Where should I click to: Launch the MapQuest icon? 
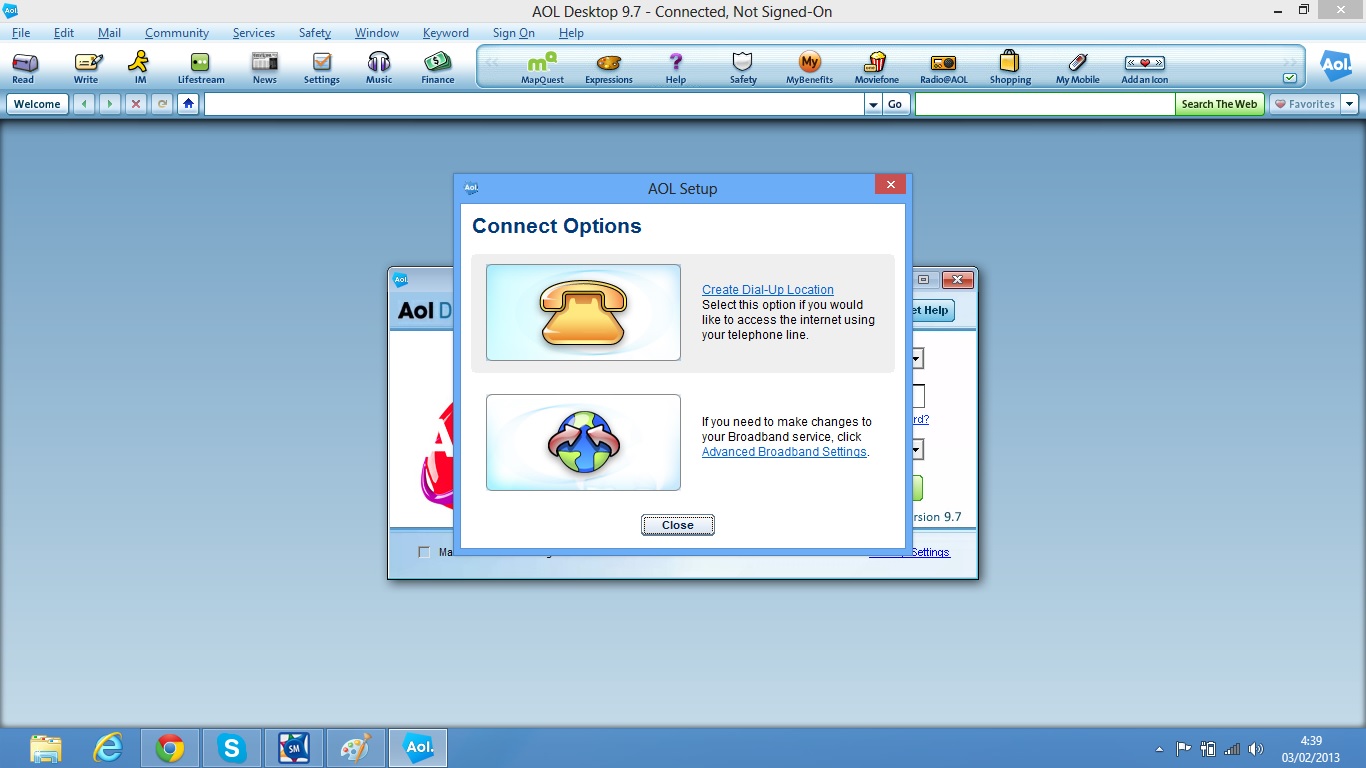pos(542,67)
